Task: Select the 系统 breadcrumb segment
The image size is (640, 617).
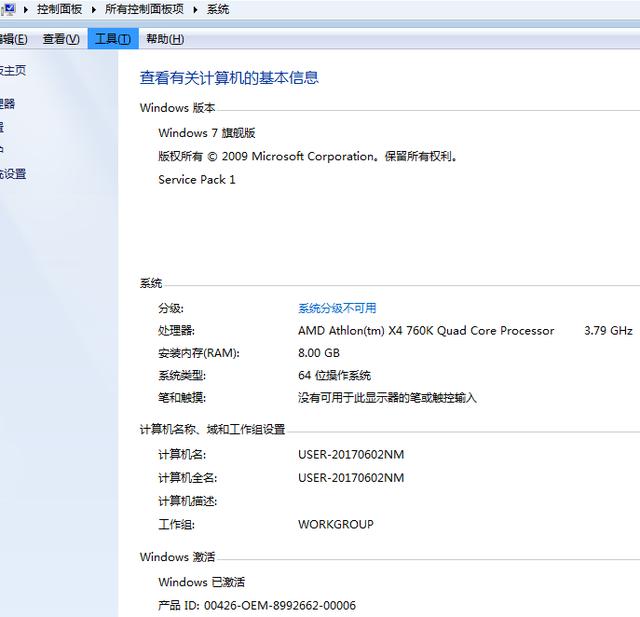Action: click(x=218, y=9)
